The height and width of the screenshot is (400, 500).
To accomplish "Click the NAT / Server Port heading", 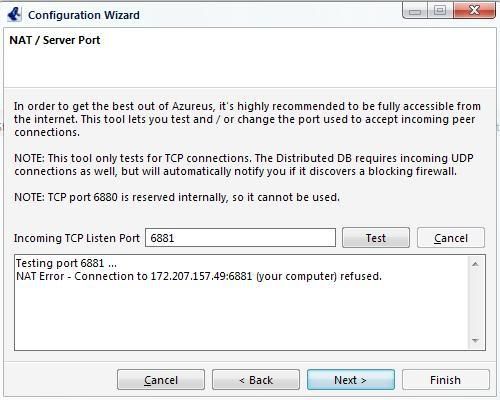I will 55,40.
